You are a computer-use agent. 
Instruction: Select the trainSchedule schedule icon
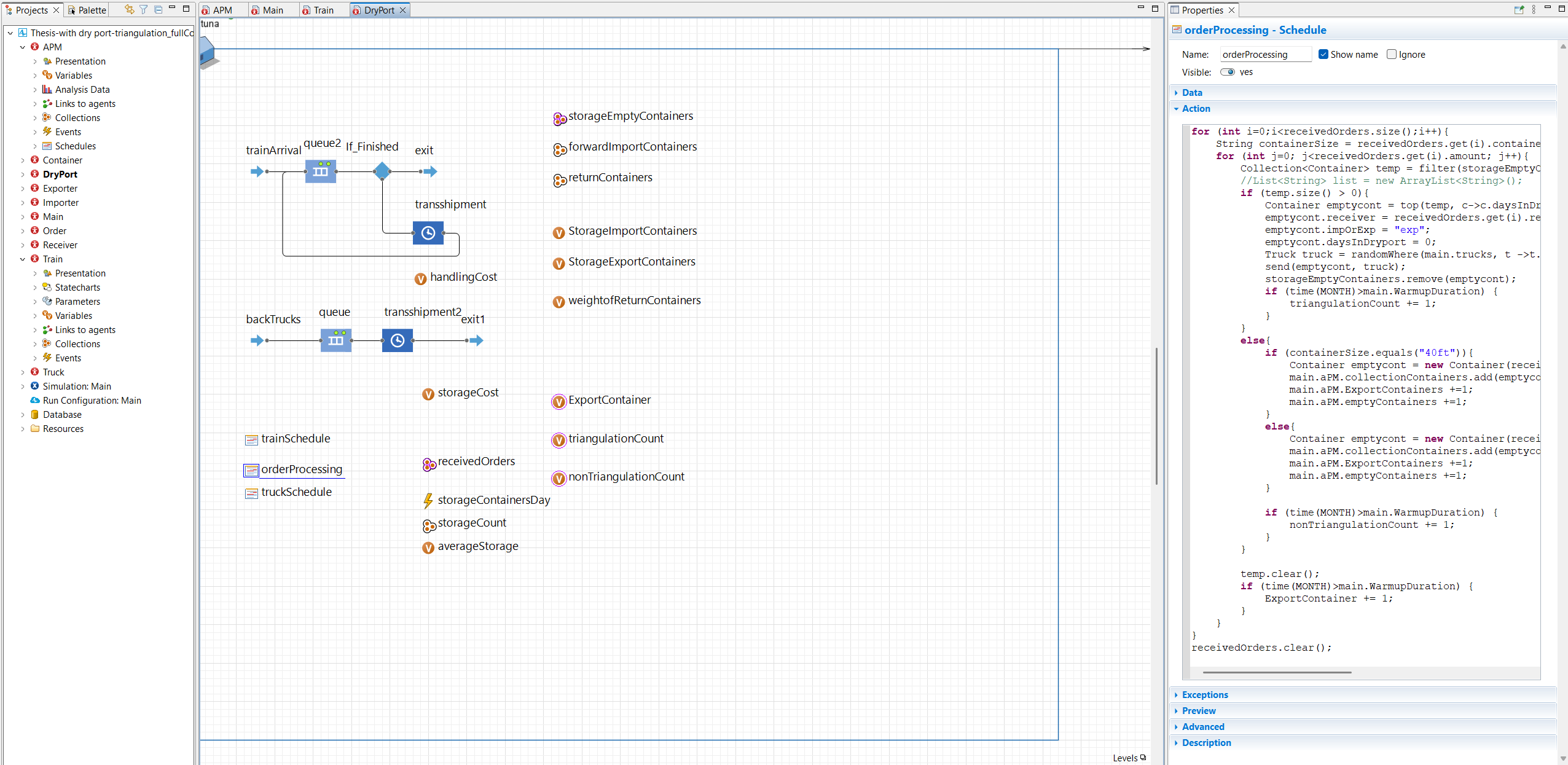[251, 440]
